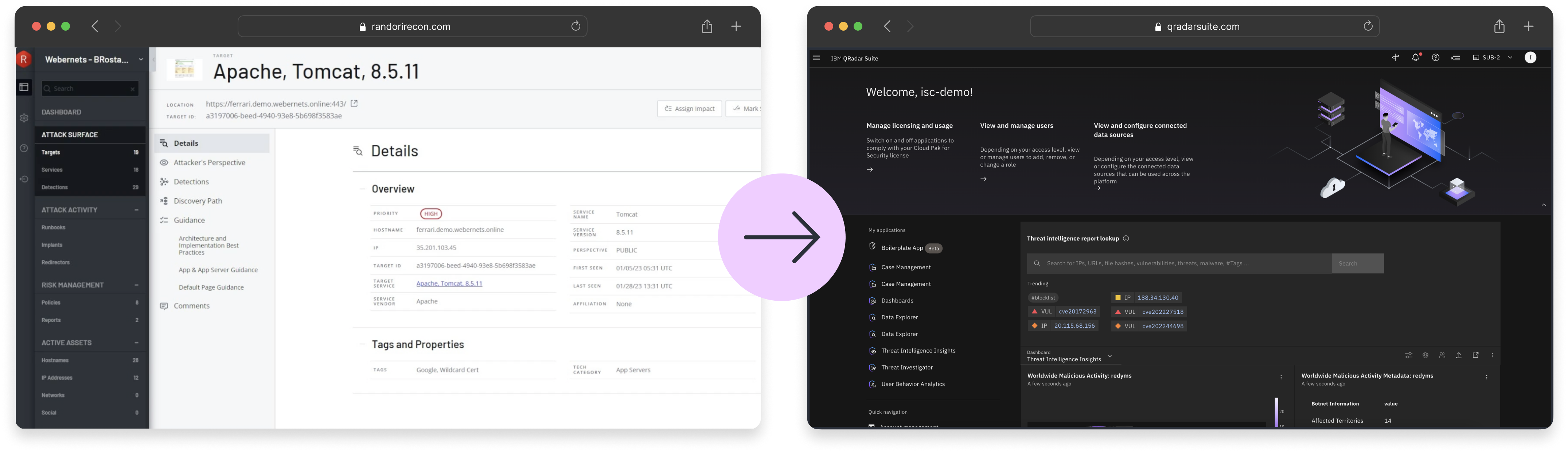Open dashboard settings gear icon

click(x=1425, y=355)
